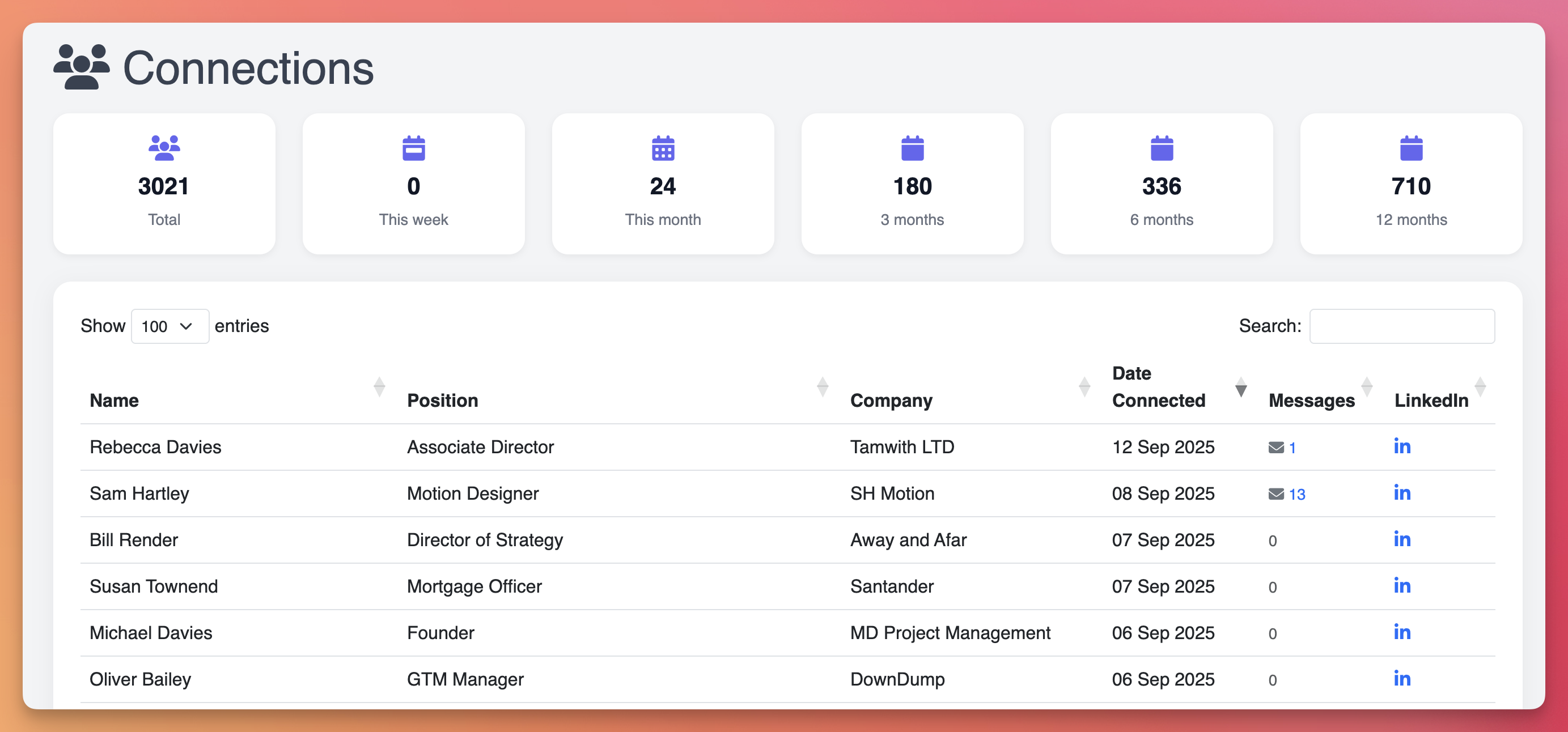Click the calendar icon on the This month card
This screenshot has height=732, width=1568.
pos(663,148)
